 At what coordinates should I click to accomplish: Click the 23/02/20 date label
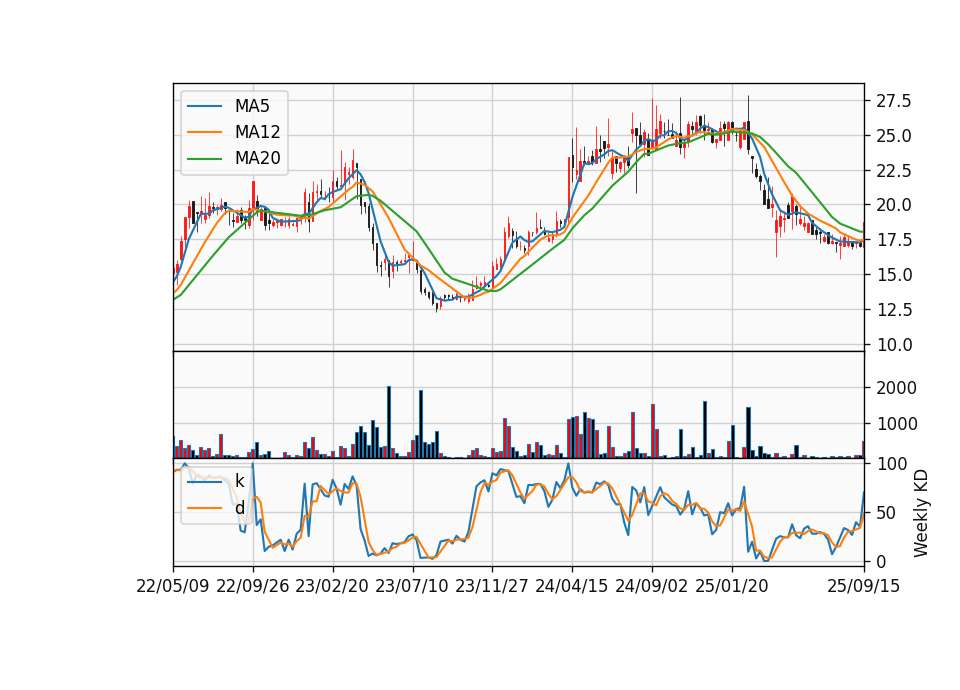click(x=332, y=587)
